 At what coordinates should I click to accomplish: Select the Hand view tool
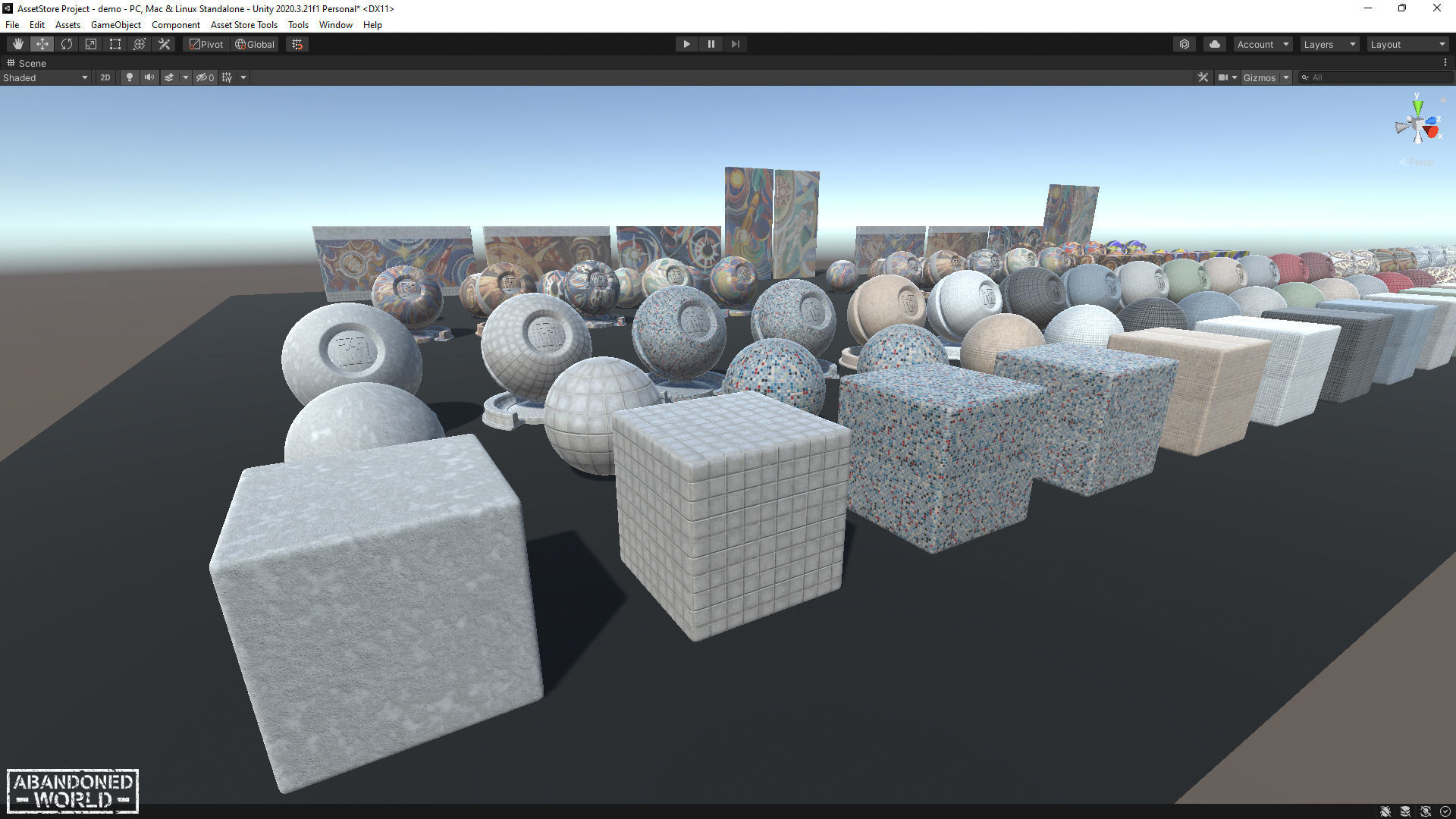[x=17, y=44]
